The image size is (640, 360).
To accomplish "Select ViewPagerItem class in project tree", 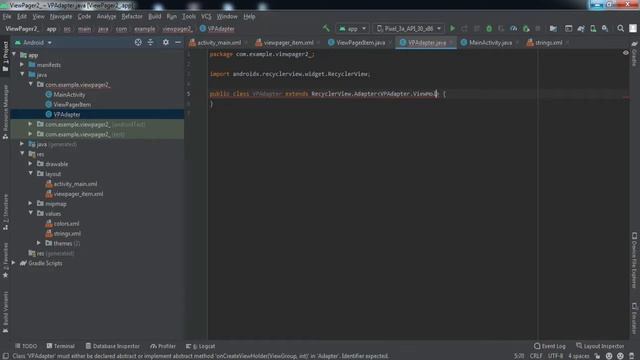I will pyautogui.click(x=72, y=104).
